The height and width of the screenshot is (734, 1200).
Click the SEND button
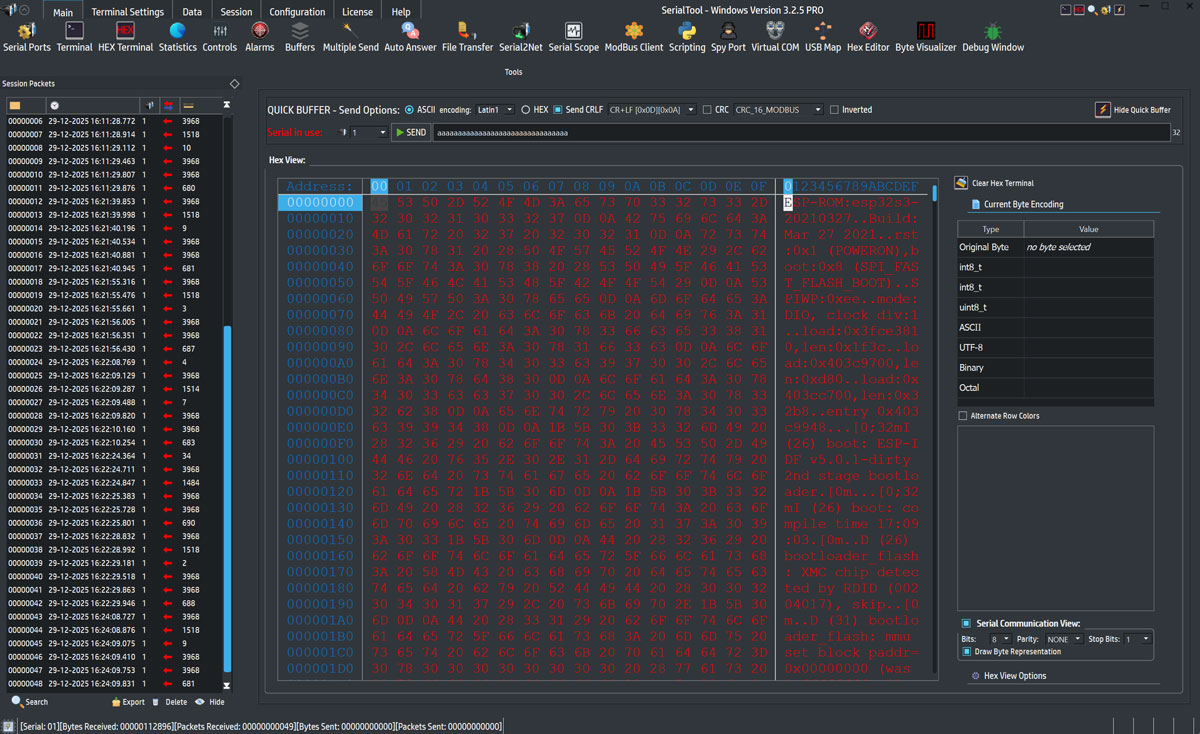pyautogui.click(x=410, y=131)
